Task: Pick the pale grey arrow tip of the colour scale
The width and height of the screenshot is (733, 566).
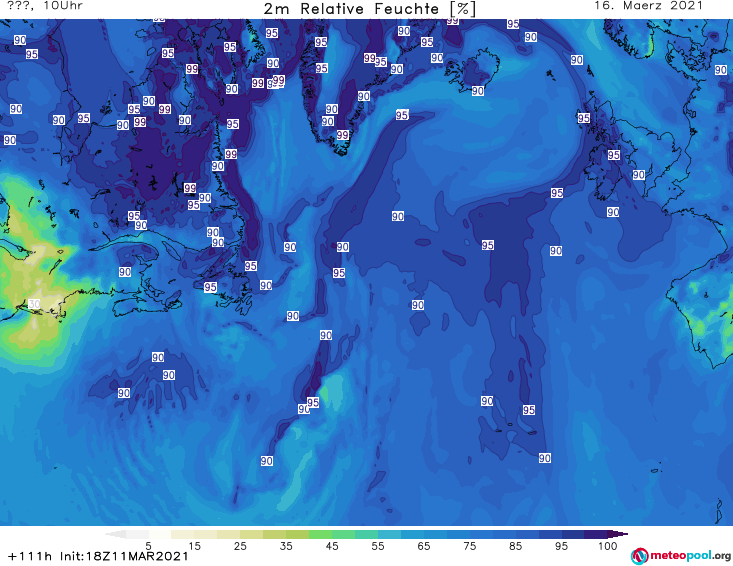Action: pyautogui.click(x=115, y=534)
